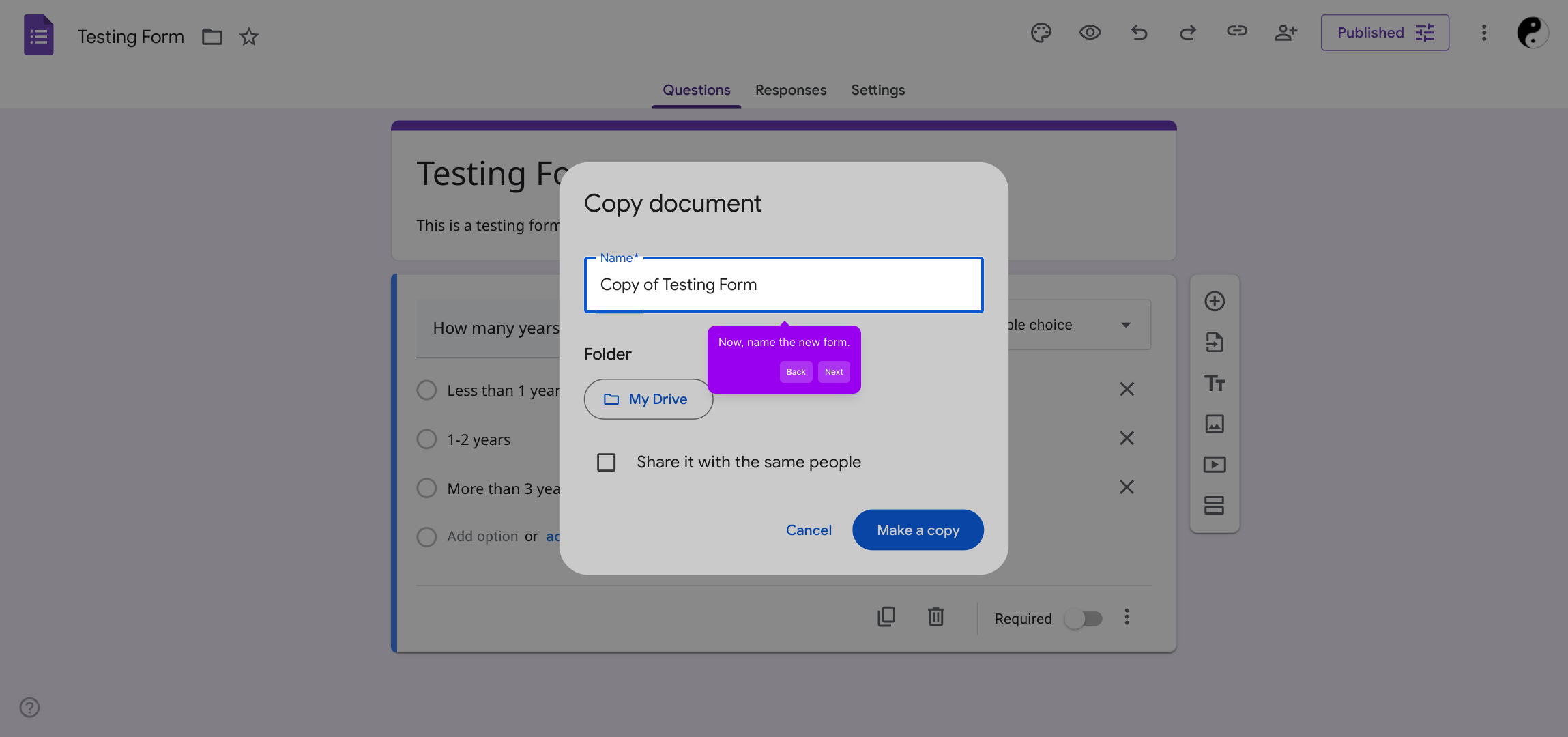
Task: Preview the form with eye icon
Action: [1090, 32]
